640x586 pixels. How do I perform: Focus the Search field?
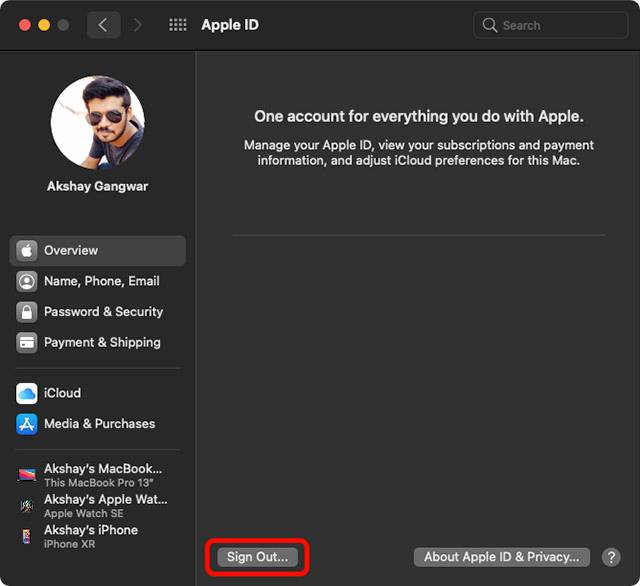click(x=551, y=25)
